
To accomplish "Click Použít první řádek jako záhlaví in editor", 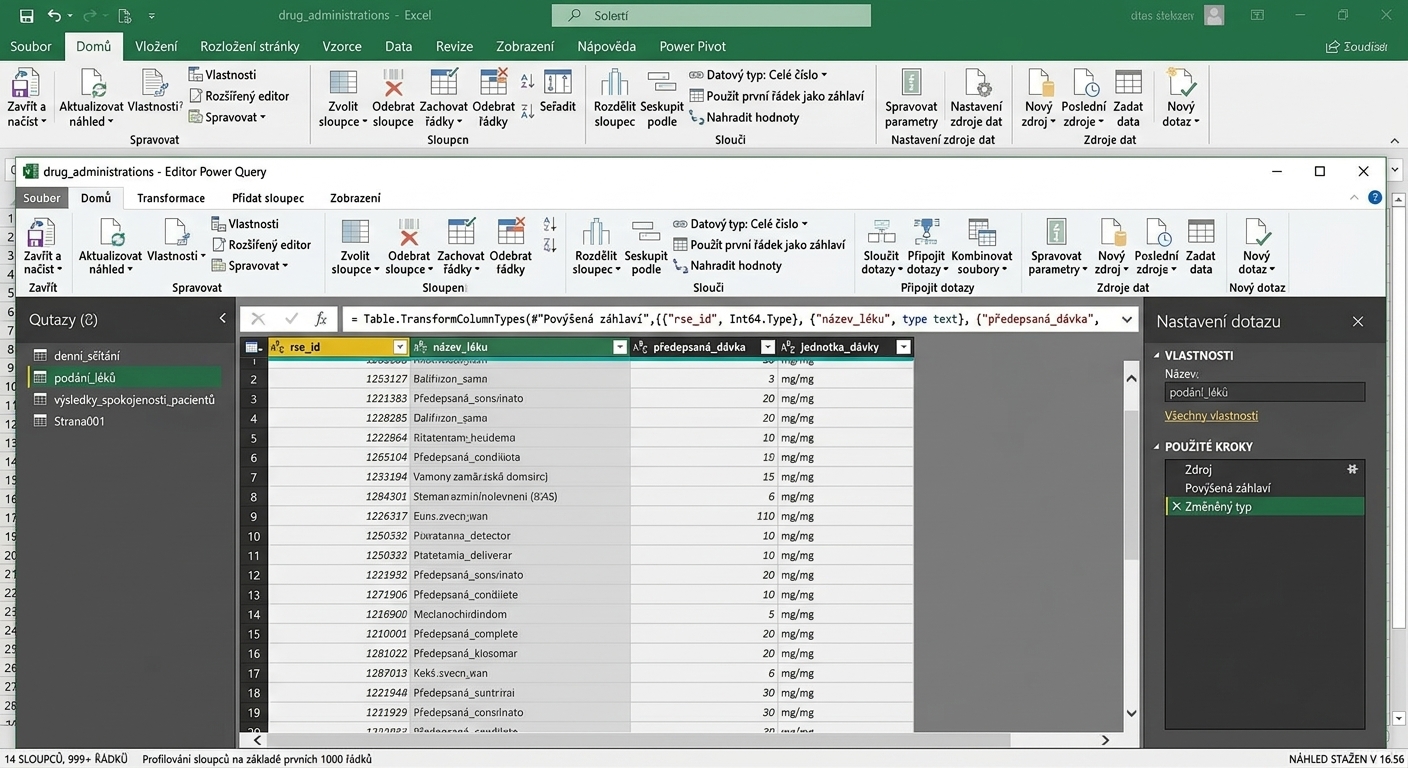I will pyautogui.click(x=759, y=244).
